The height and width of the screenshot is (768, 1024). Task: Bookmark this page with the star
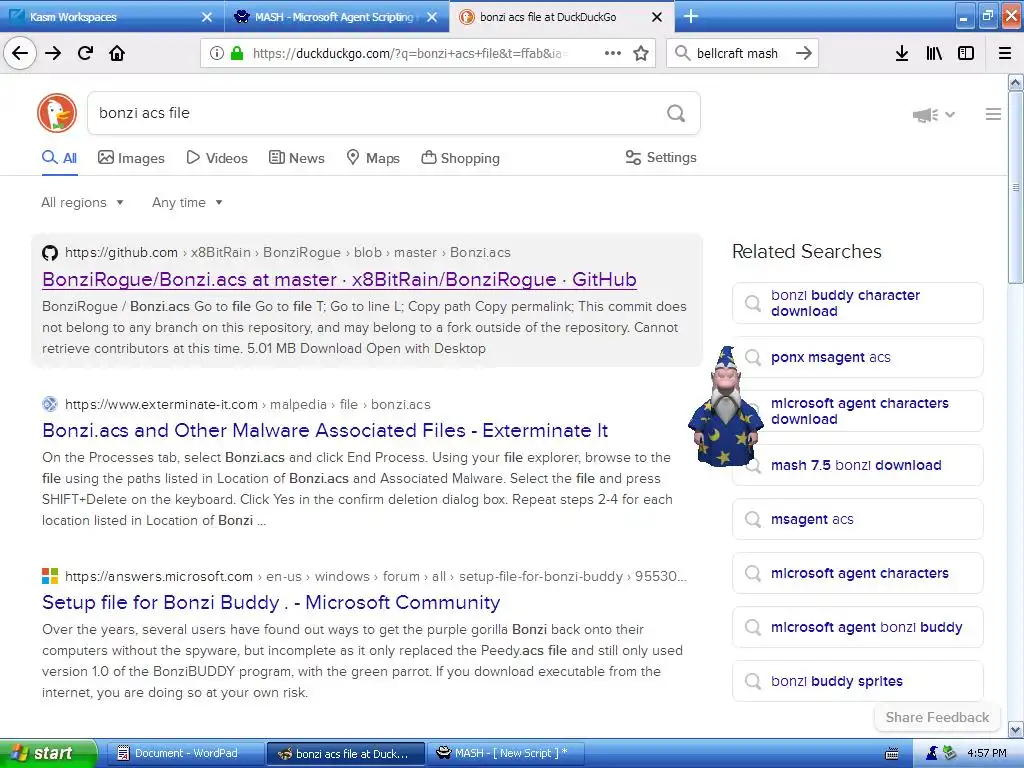tap(641, 53)
